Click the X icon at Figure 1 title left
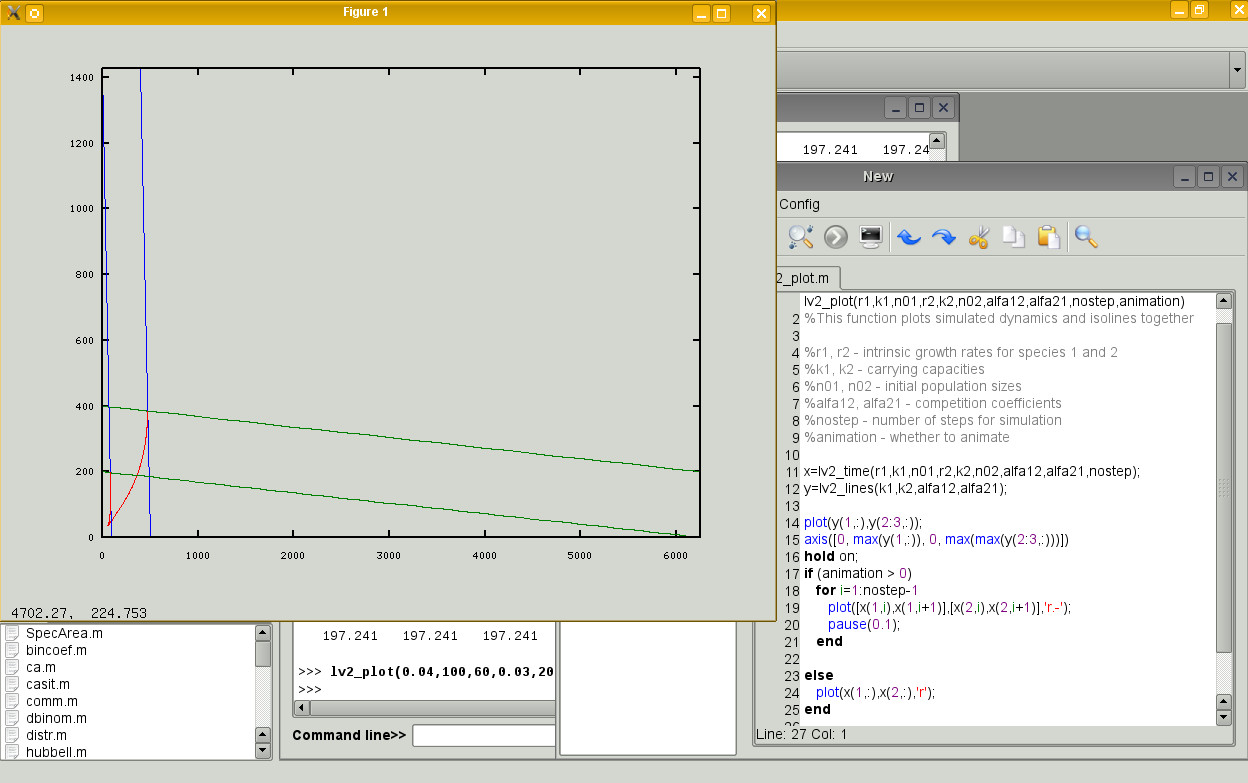The height and width of the screenshot is (783, 1248). [x=13, y=12]
